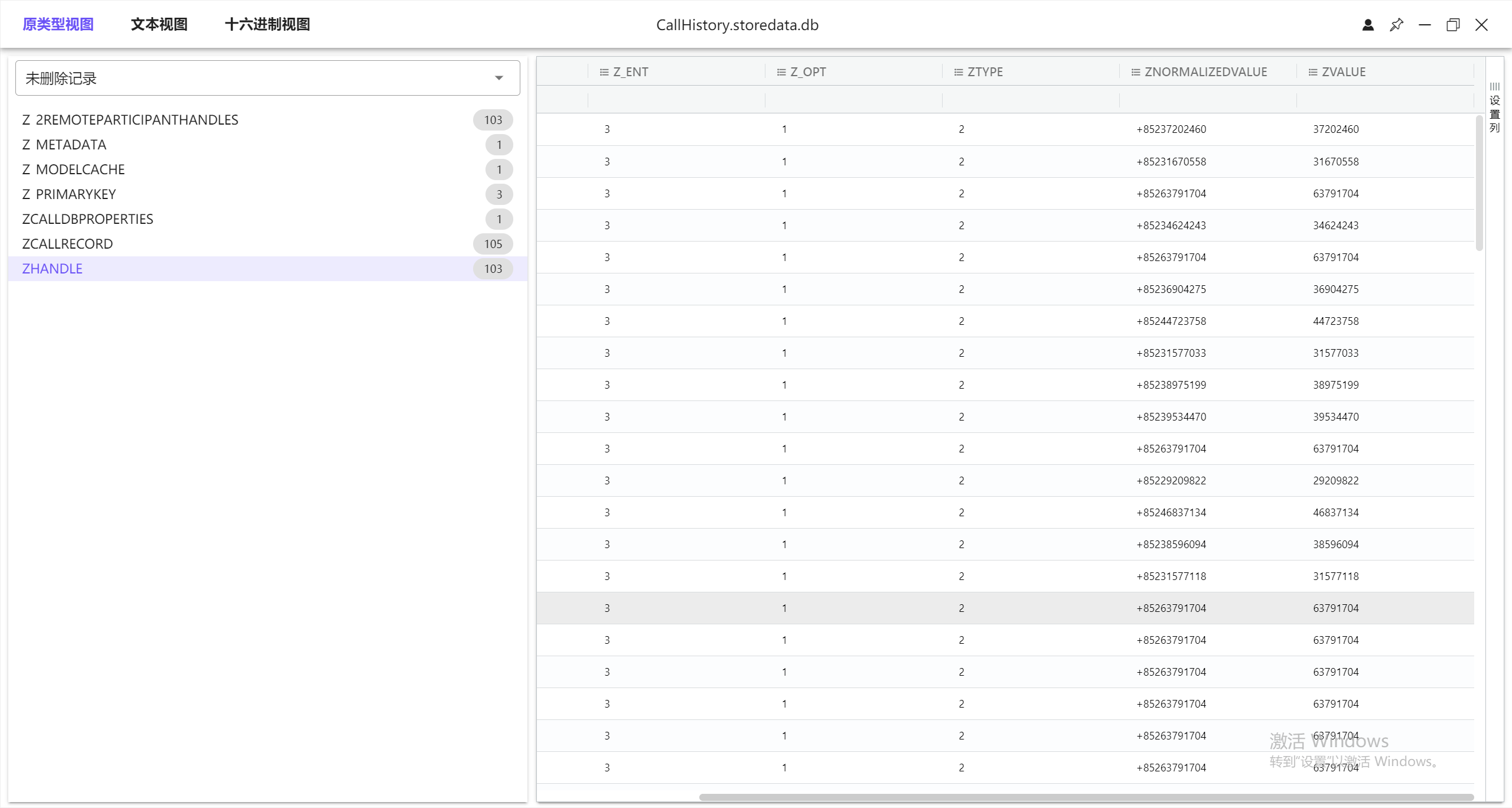Click the ZTYPE column menu icon
The height and width of the screenshot is (808, 1512).
(958, 72)
